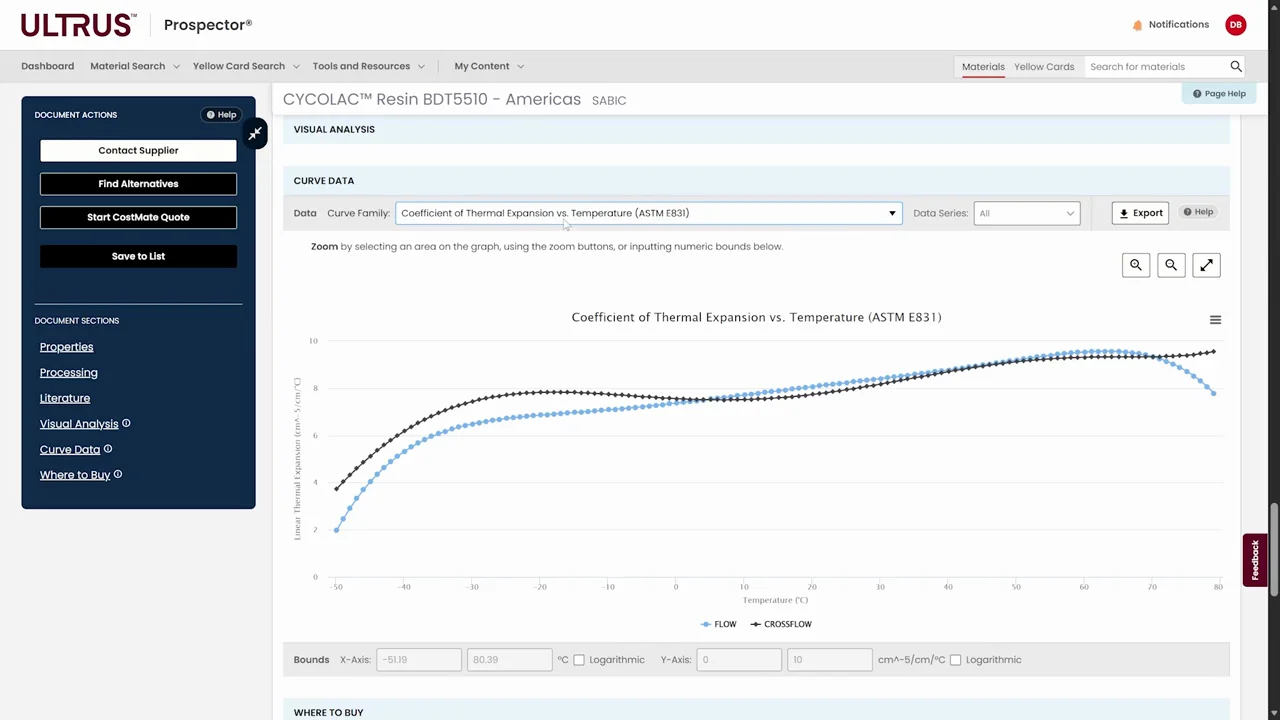Click info icon beside Visual Analysis link
This screenshot has height=720, width=1280.
[x=126, y=423]
